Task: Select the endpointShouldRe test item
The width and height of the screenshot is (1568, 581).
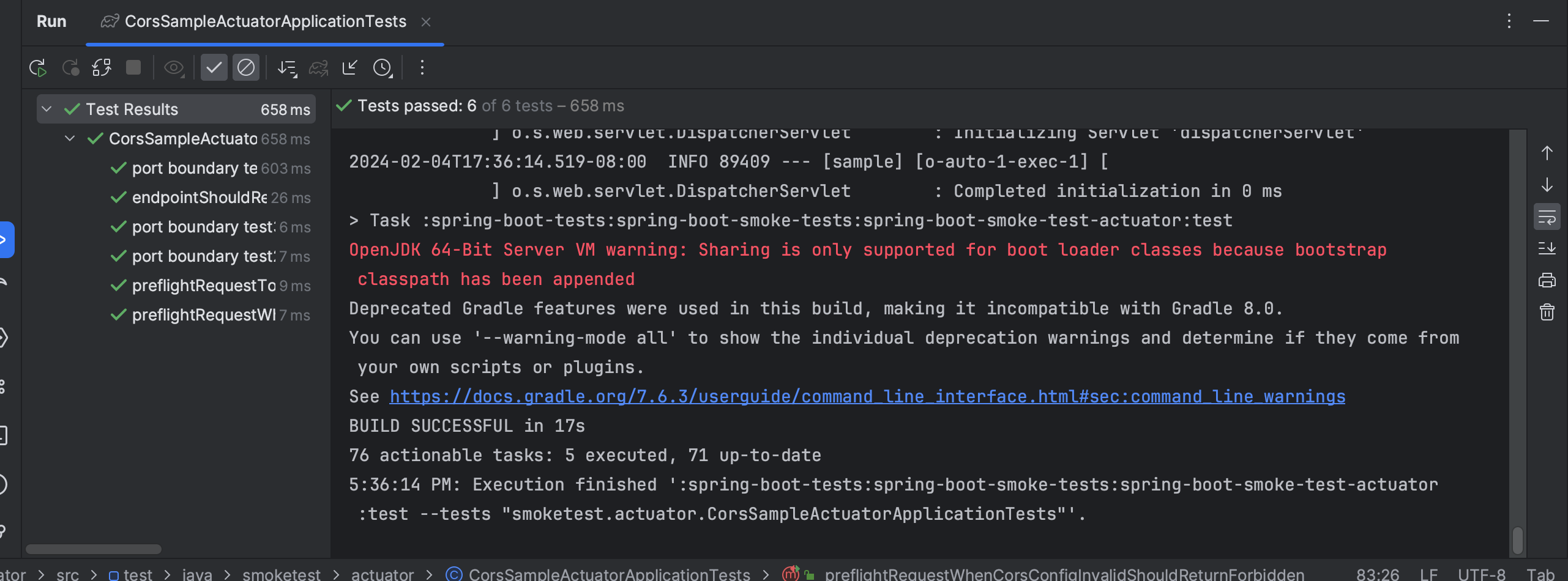Action: [x=199, y=198]
